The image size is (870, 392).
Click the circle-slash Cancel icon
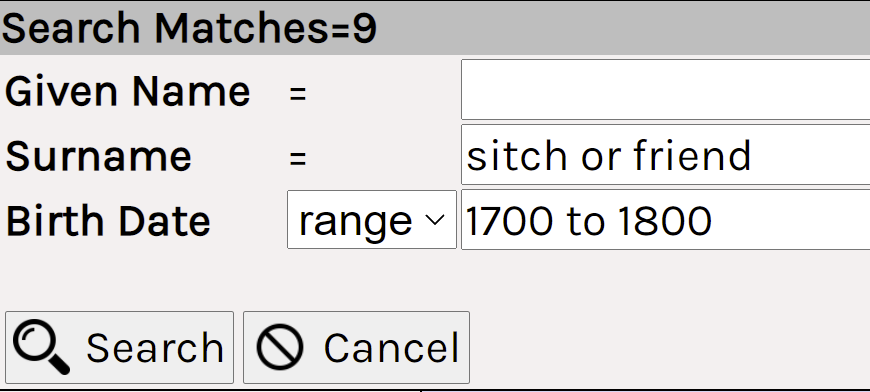280,348
